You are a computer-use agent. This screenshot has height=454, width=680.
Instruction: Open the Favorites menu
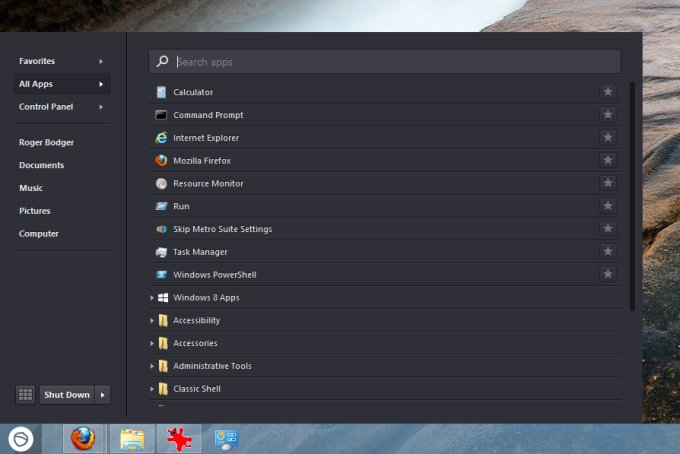click(x=62, y=61)
